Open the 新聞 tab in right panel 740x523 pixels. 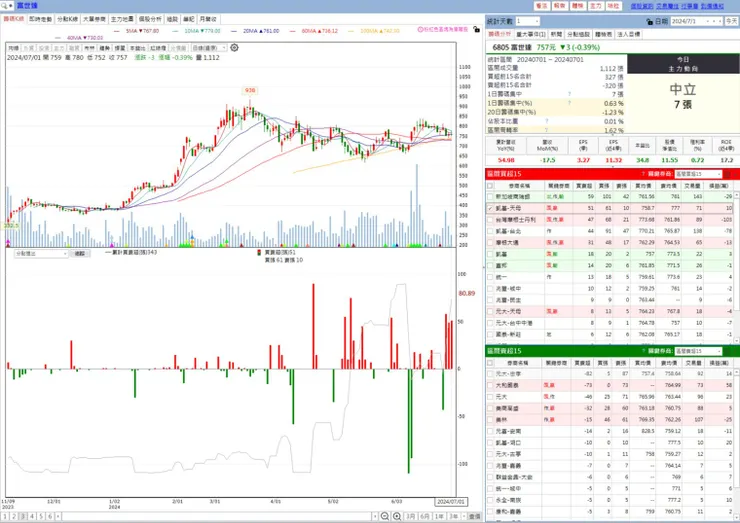click(x=556, y=34)
